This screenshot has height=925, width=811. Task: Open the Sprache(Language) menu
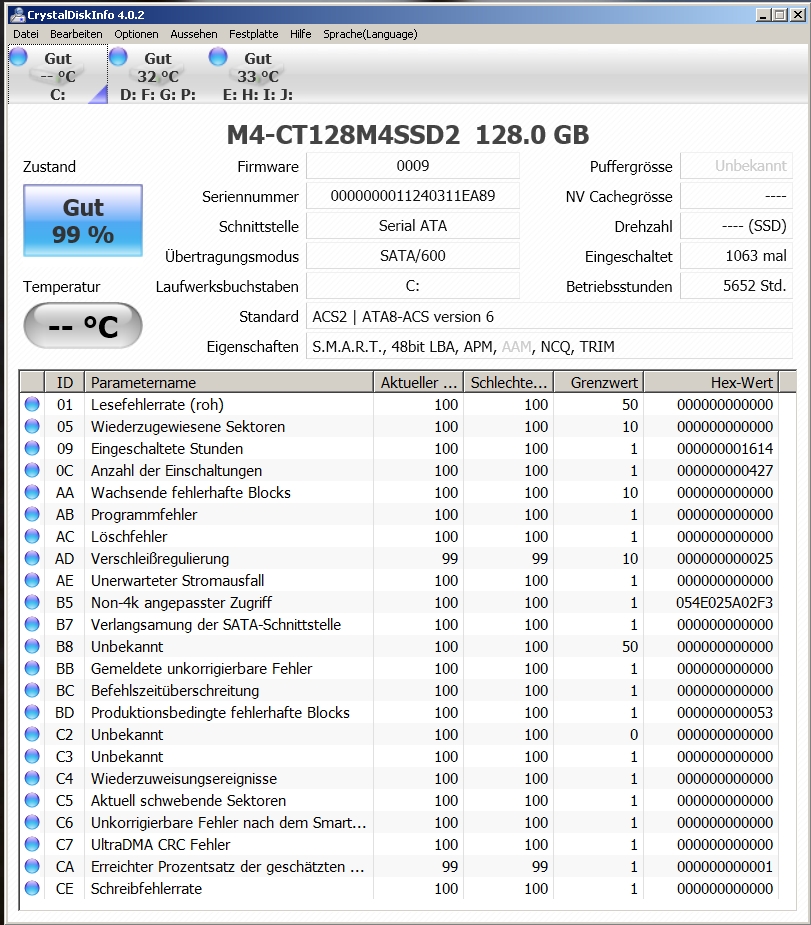tap(370, 34)
